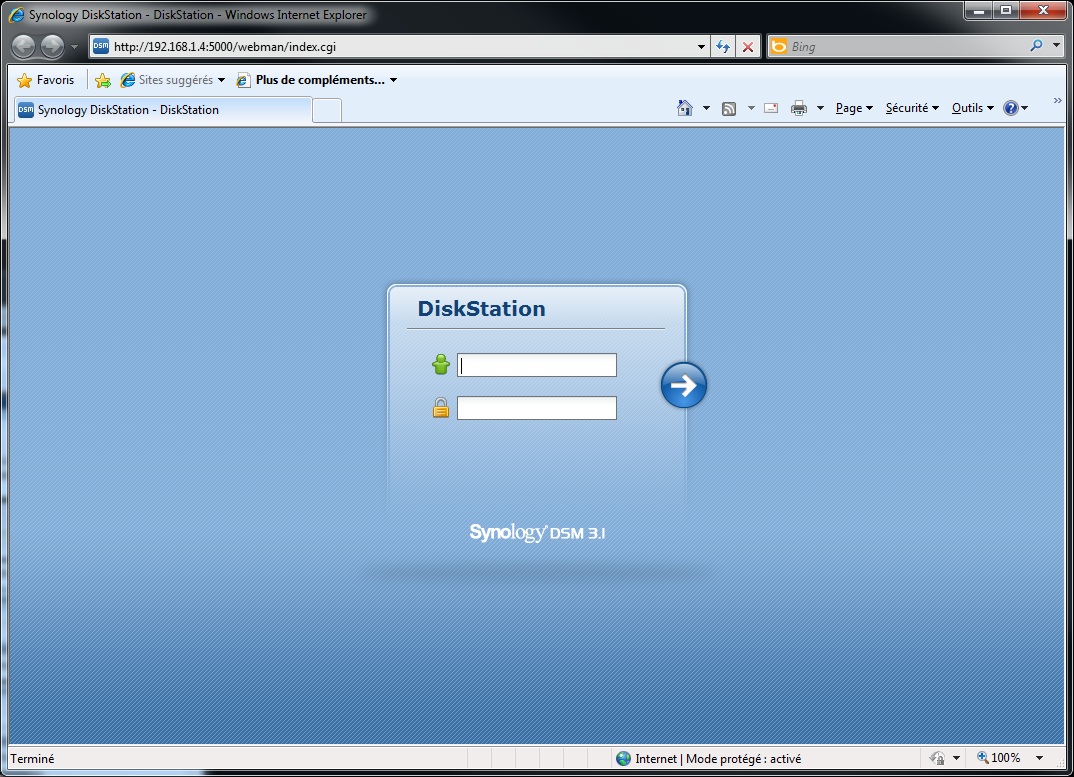
Task: Click the Read mail icon
Action: pos(771,108)
